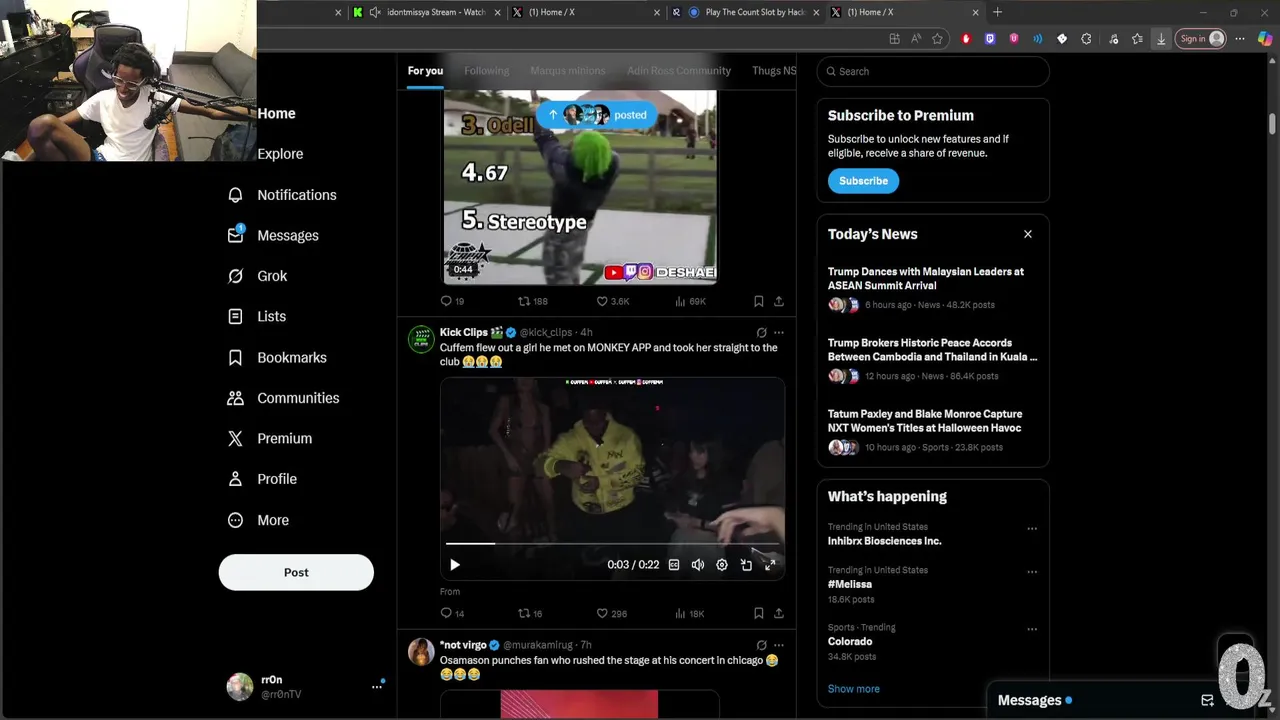Image resolution: width=1280 pixels, height=720 pixels.
Task: Click the Post button in sidebar
Action: coord(296,572)
